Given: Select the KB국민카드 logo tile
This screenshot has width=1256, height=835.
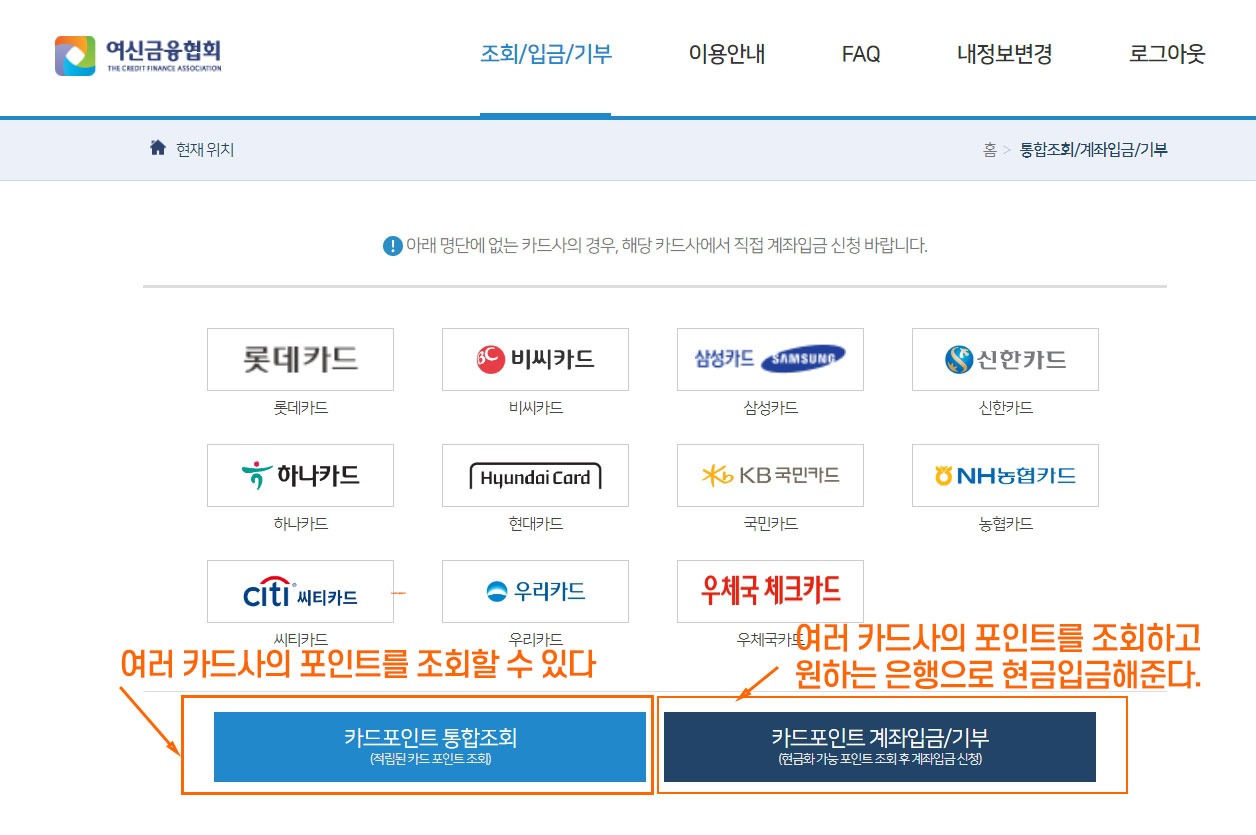Looking at the screenshot, I should pos(770,475).
